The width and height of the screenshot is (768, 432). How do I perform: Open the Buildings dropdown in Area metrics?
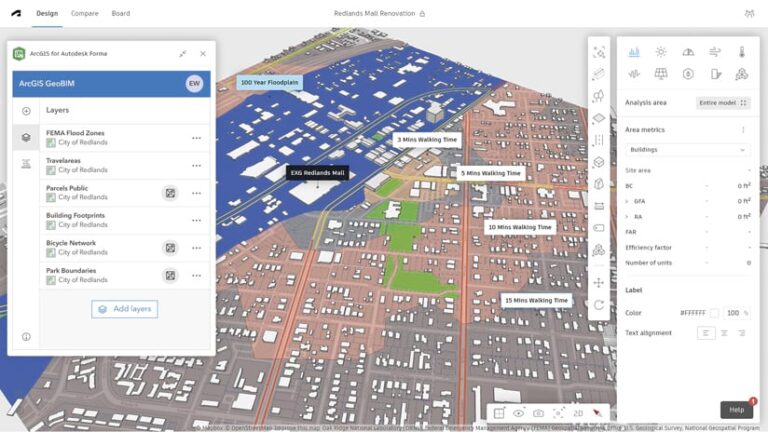click(687, 149)
